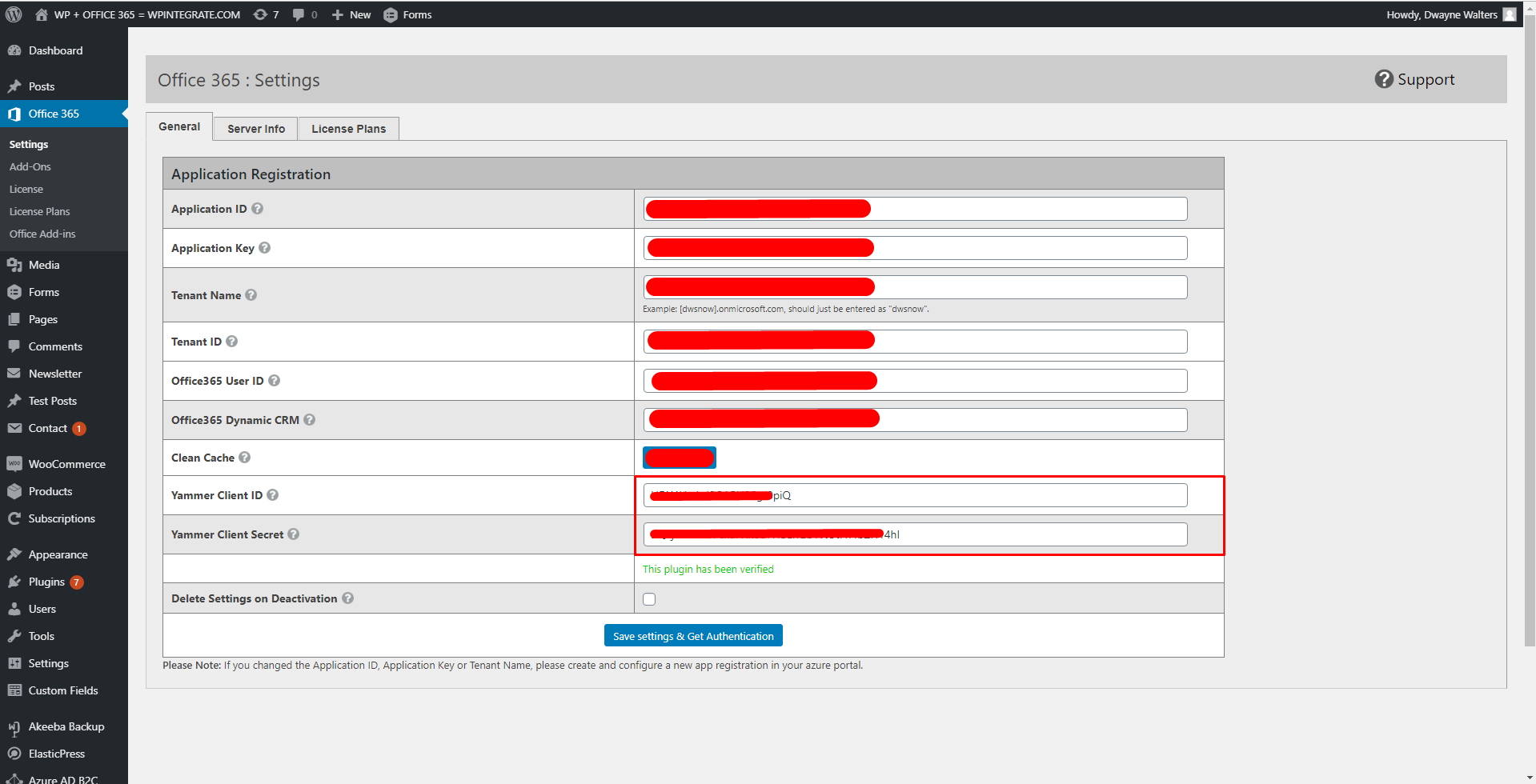
Task: Toggle Delete Settings on Deactivation checkbox
Action: [649, 599]
